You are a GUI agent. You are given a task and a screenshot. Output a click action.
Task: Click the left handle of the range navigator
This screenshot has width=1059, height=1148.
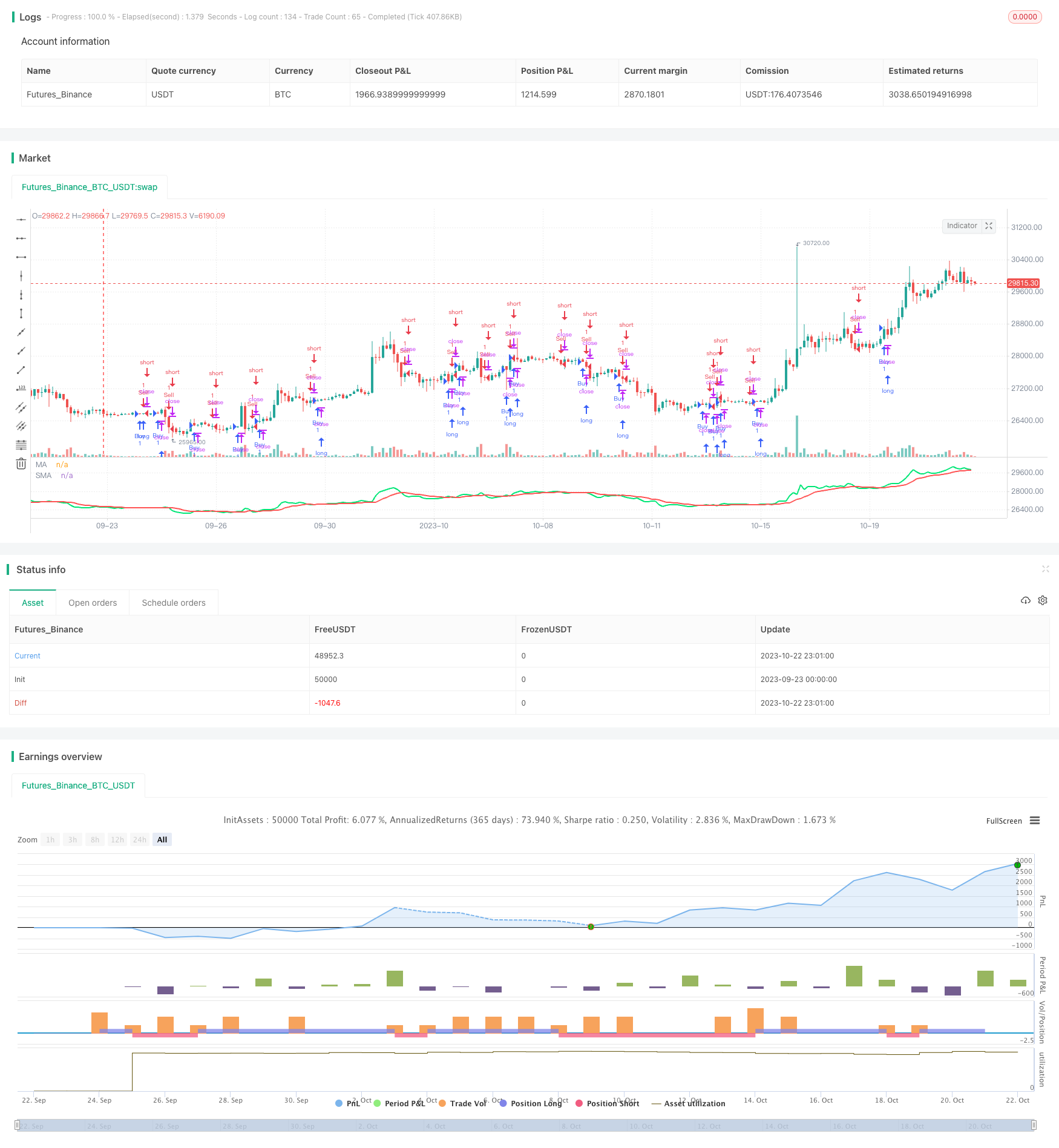tap(17, 1126)
